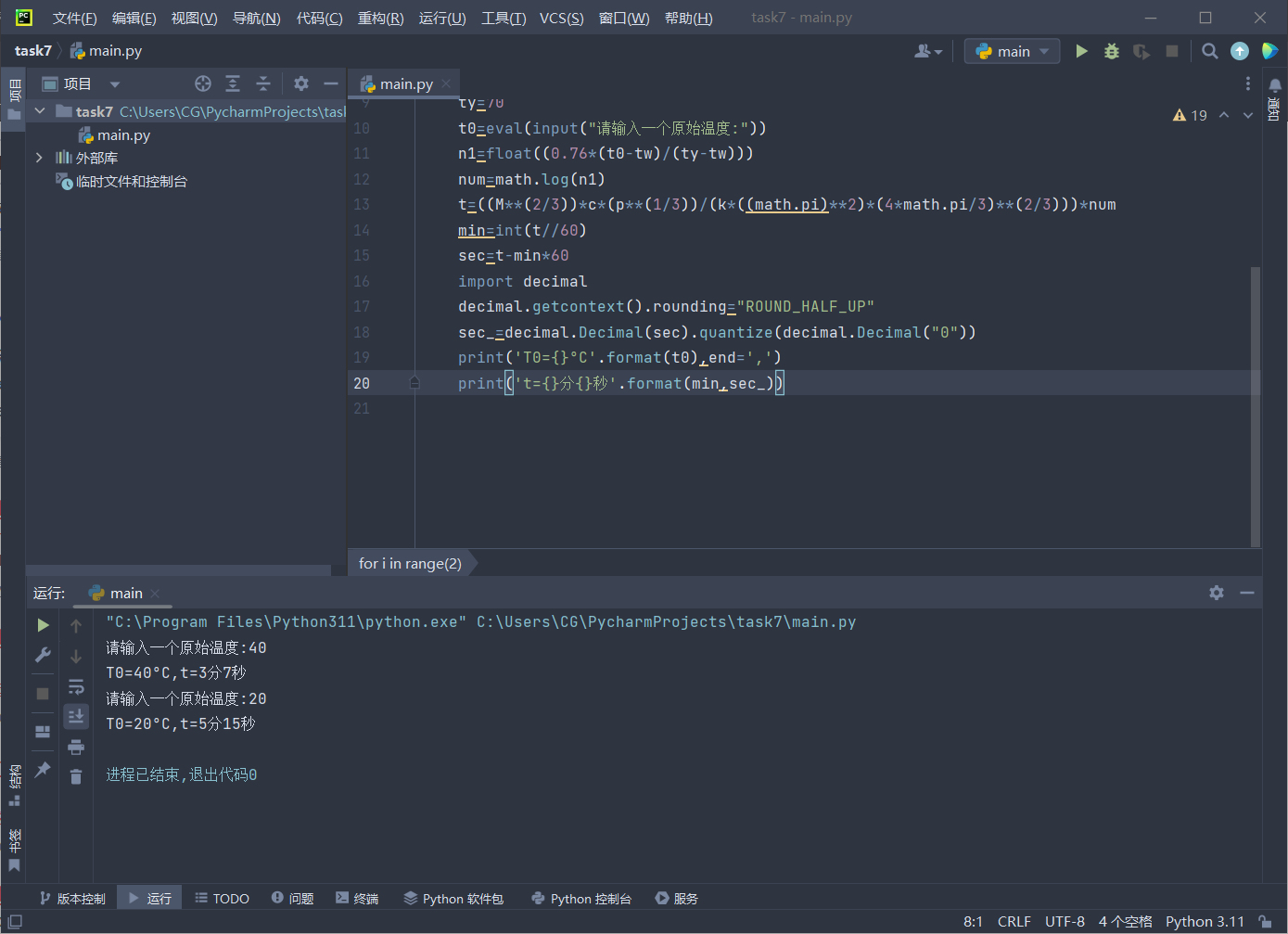Open 临时文件和控制台 tree item

click(x=131, y=181)
